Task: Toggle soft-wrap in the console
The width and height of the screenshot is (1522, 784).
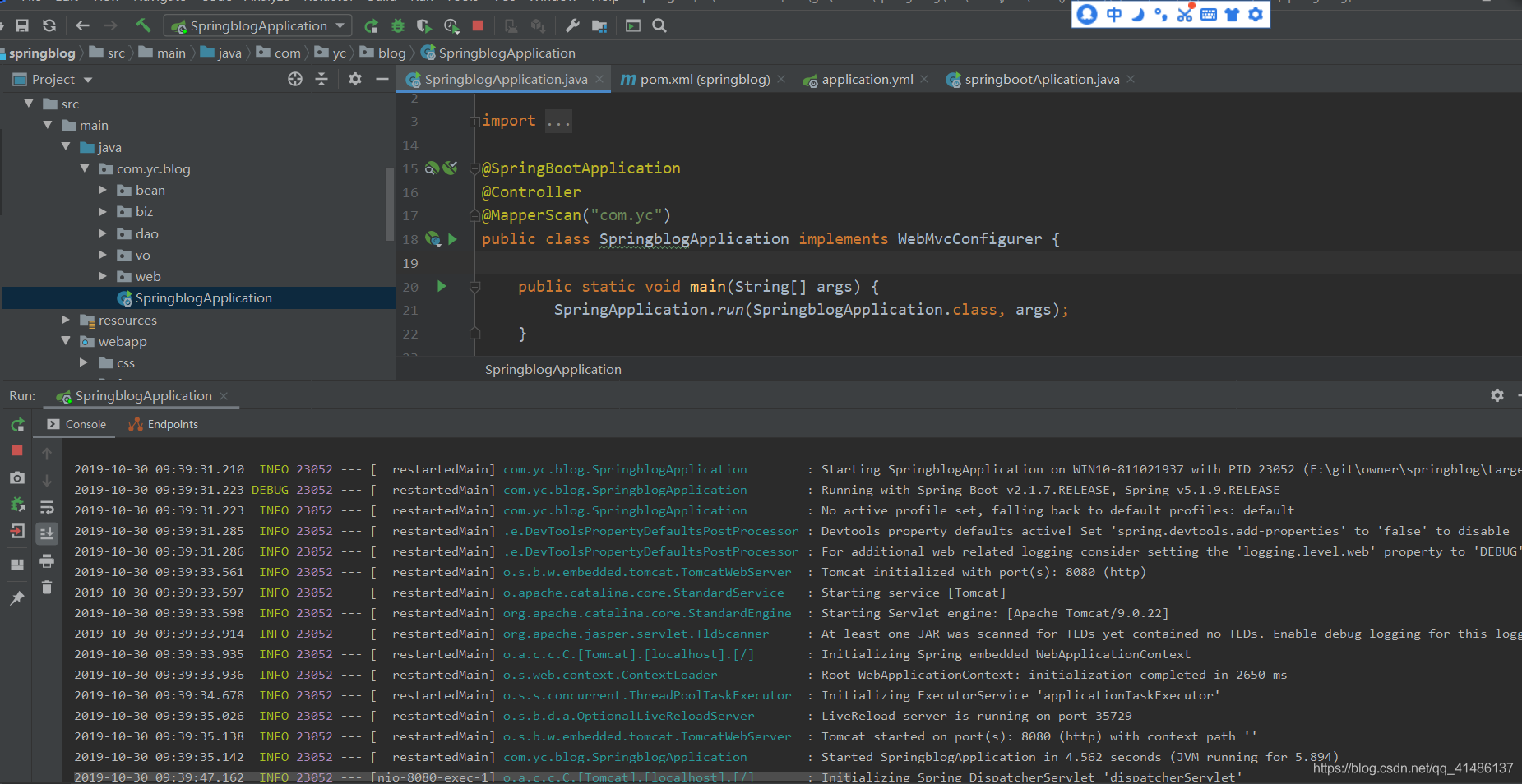Action: [47, 507]
